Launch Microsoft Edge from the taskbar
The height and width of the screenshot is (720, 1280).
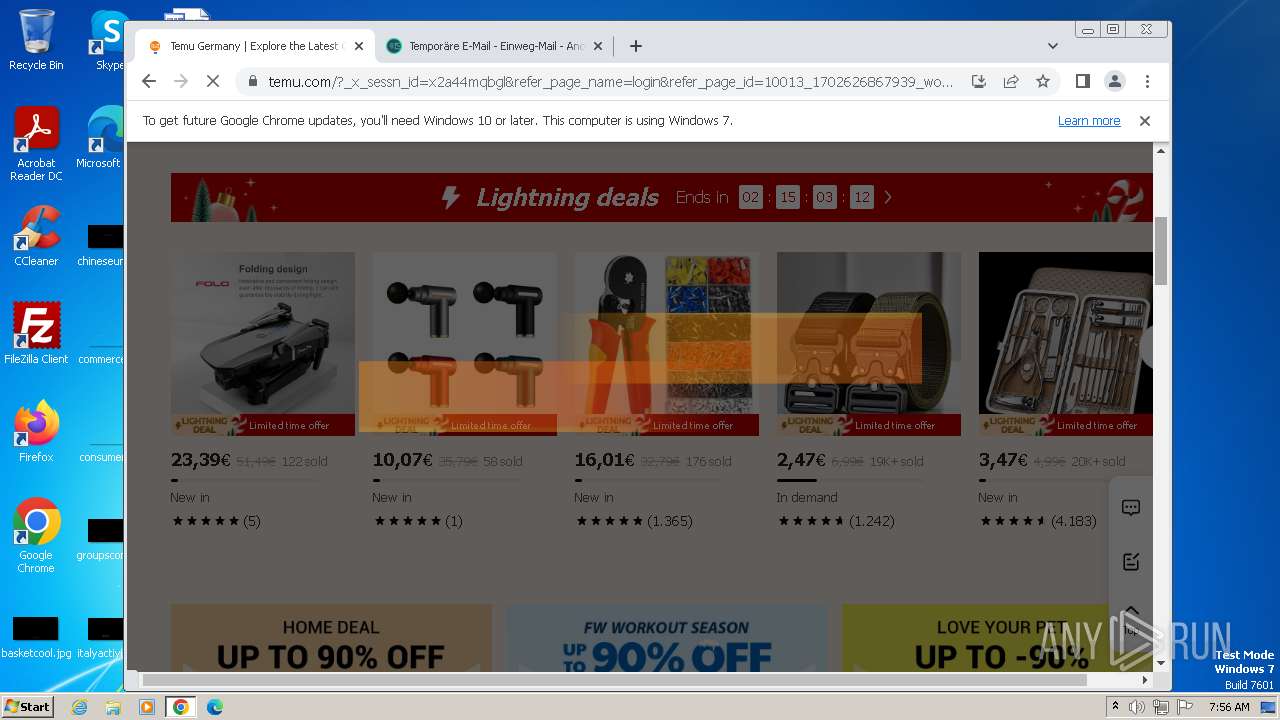point(215,707)
